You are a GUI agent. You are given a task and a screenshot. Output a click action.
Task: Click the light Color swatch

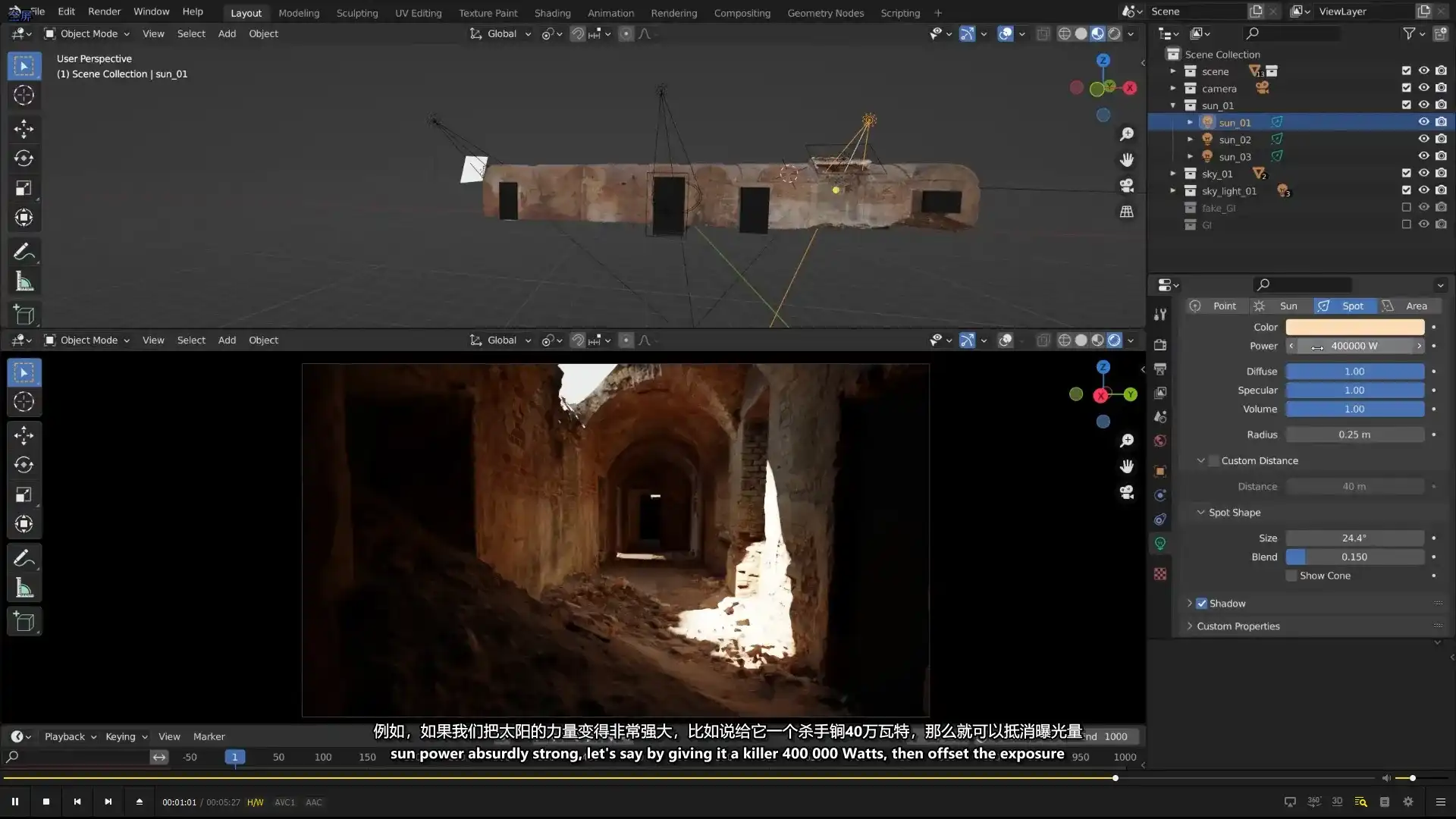click(1355, 327)
